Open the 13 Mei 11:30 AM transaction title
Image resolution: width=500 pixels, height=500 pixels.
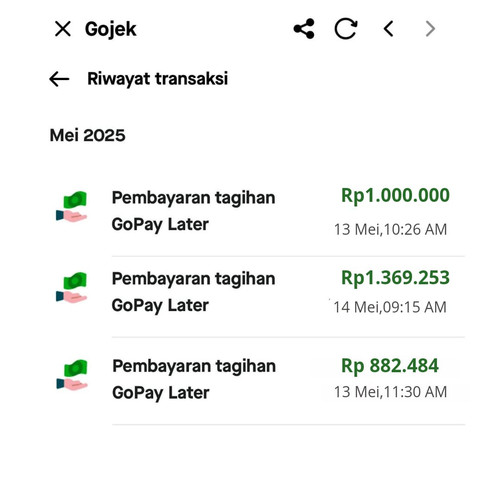194,379
